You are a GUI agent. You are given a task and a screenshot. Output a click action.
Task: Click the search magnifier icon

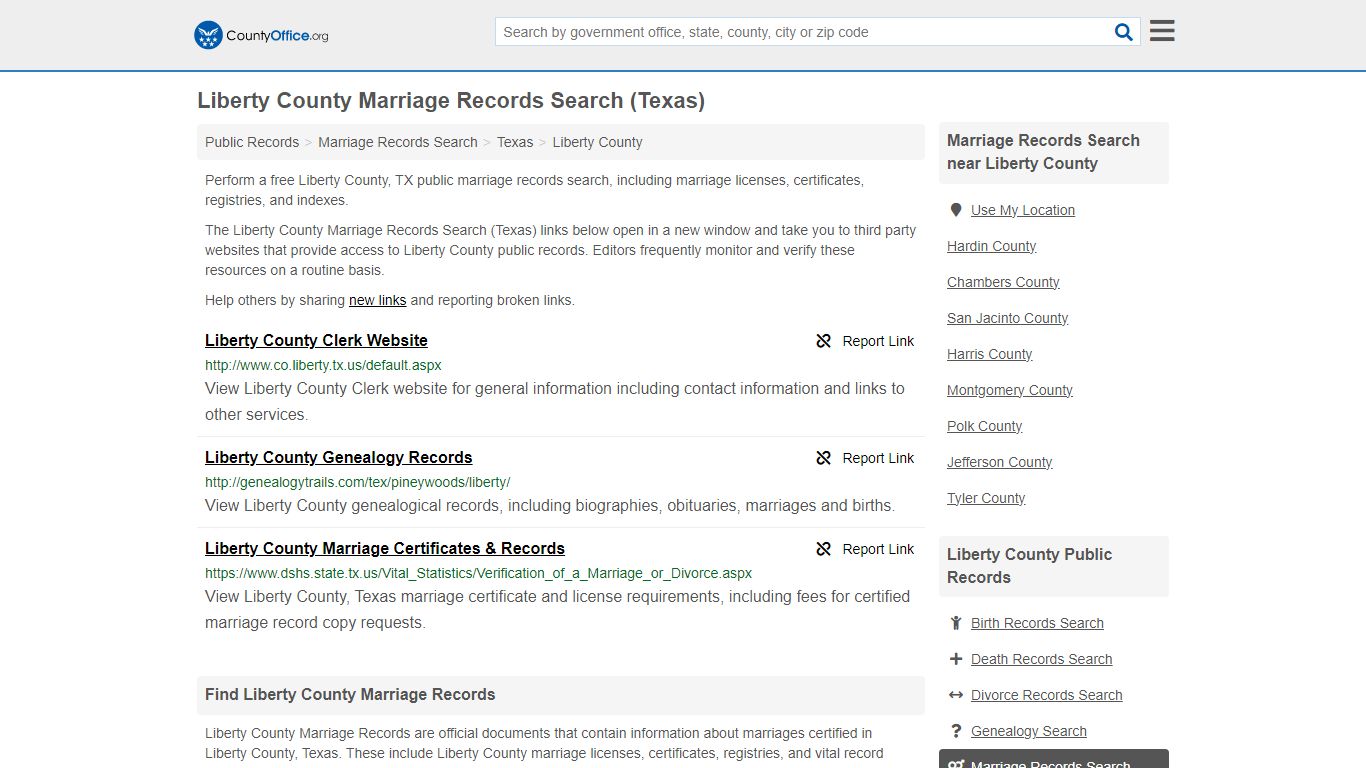click(1124, 32)
